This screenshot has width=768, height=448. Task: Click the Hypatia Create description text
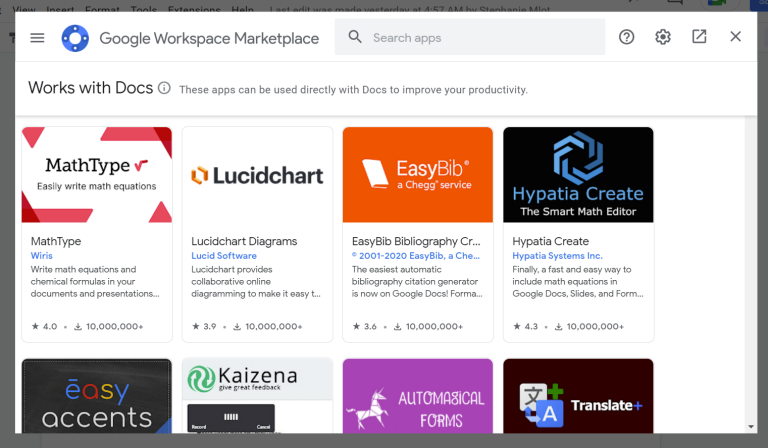point(578,282)
